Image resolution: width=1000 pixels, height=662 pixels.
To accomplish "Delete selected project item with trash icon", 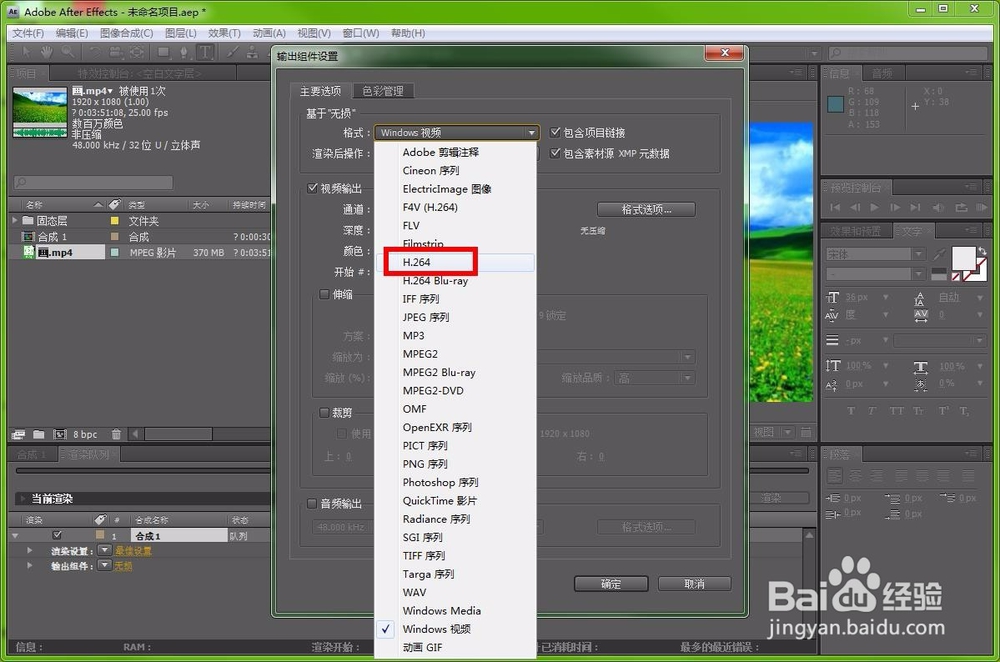I will [116, 434].
